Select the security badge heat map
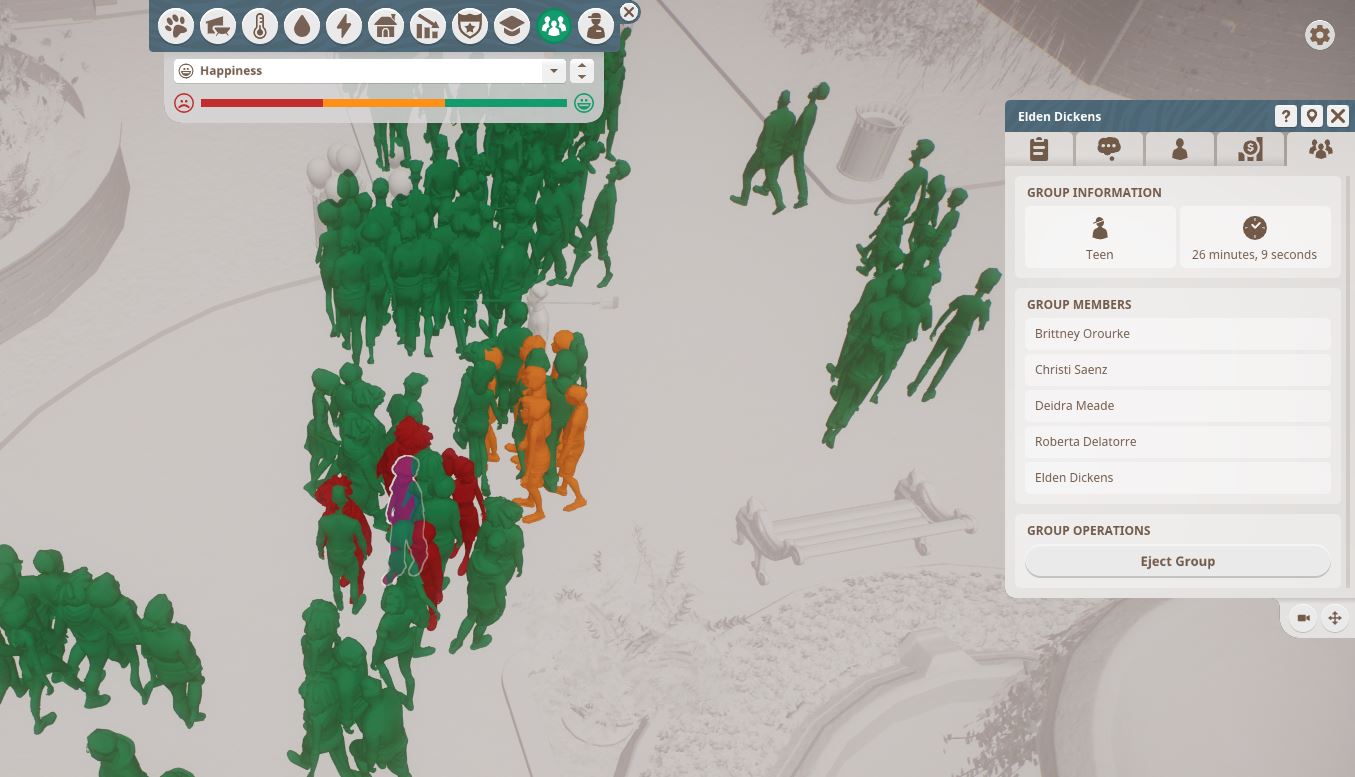1355x777 pixels. point(470,26)
